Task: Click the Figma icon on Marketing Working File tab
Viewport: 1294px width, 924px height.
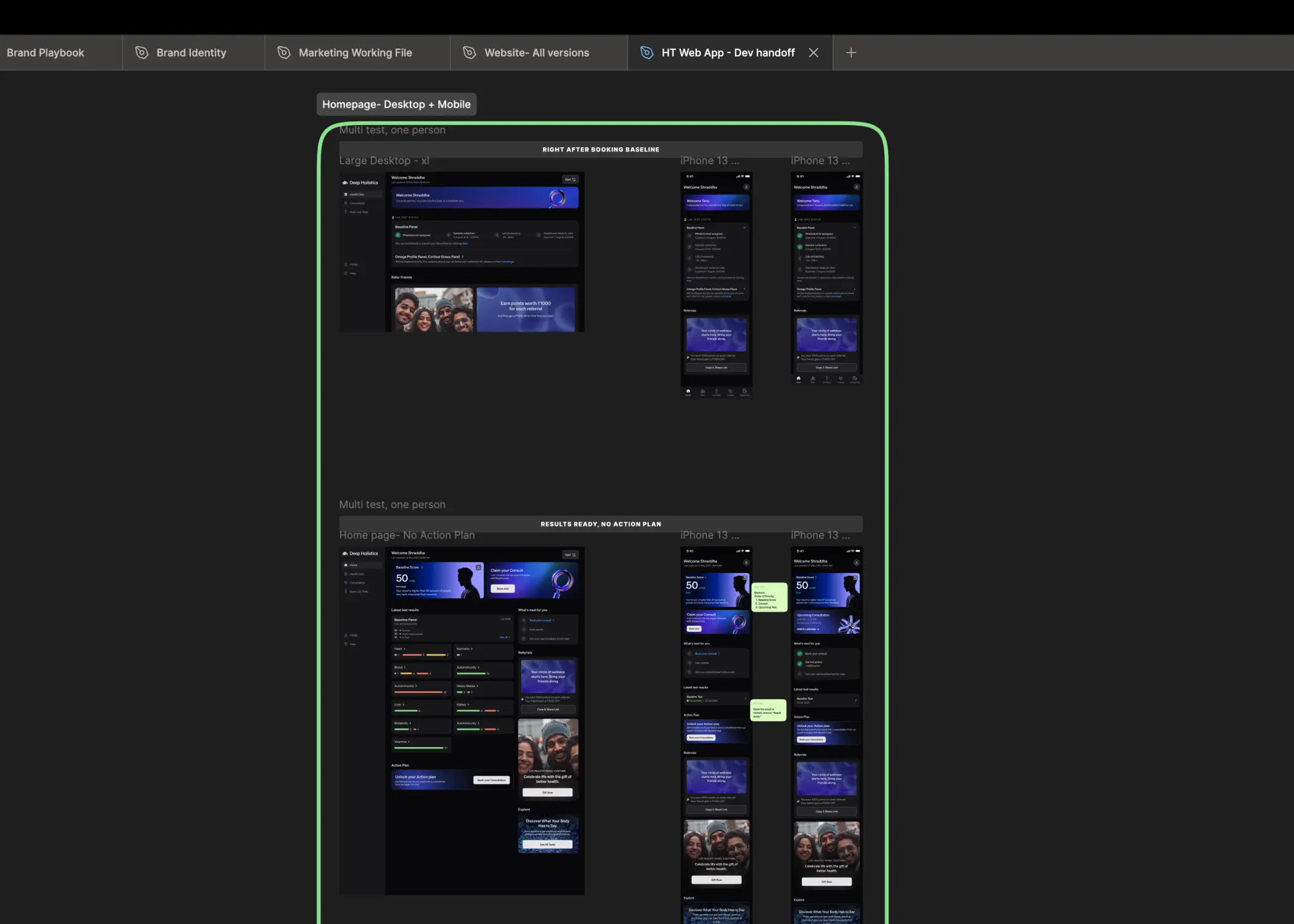Action: 284,53
